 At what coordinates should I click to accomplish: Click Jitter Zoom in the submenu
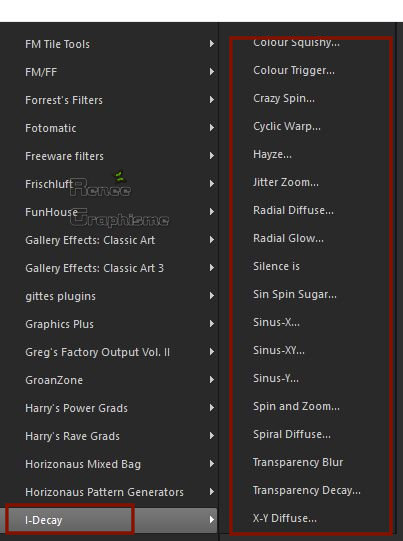click(286, 182)
